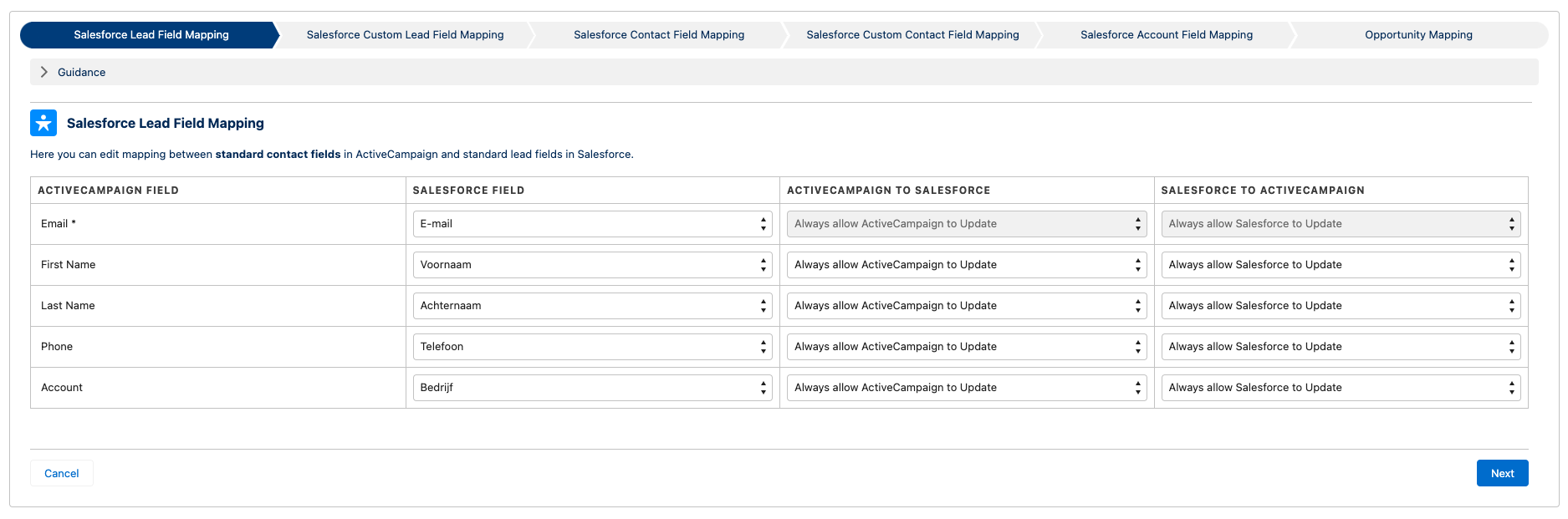This screenshot has height=519, width=1568.
Task: Select the Email * field label
Action: click(59, 224)
